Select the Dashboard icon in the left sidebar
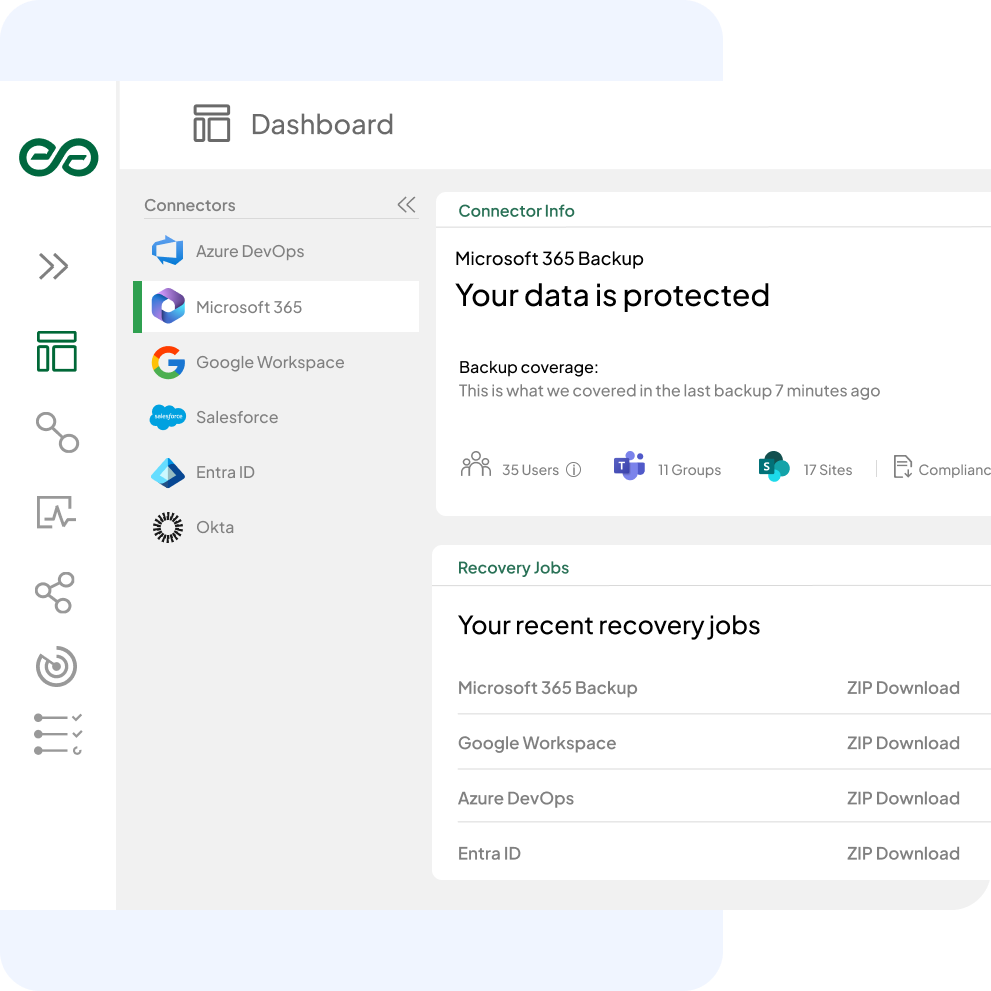991x991 pixels. 57,352
